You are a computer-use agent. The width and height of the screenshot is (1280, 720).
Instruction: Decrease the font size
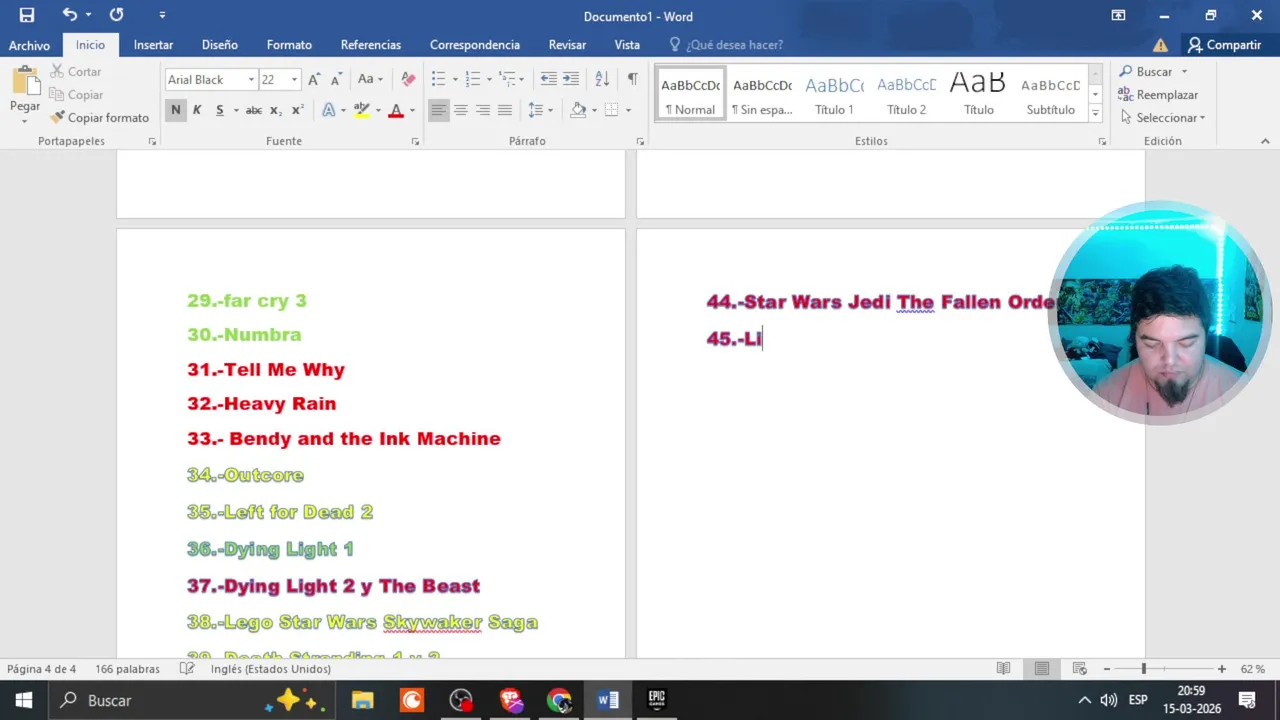[336, 79]
